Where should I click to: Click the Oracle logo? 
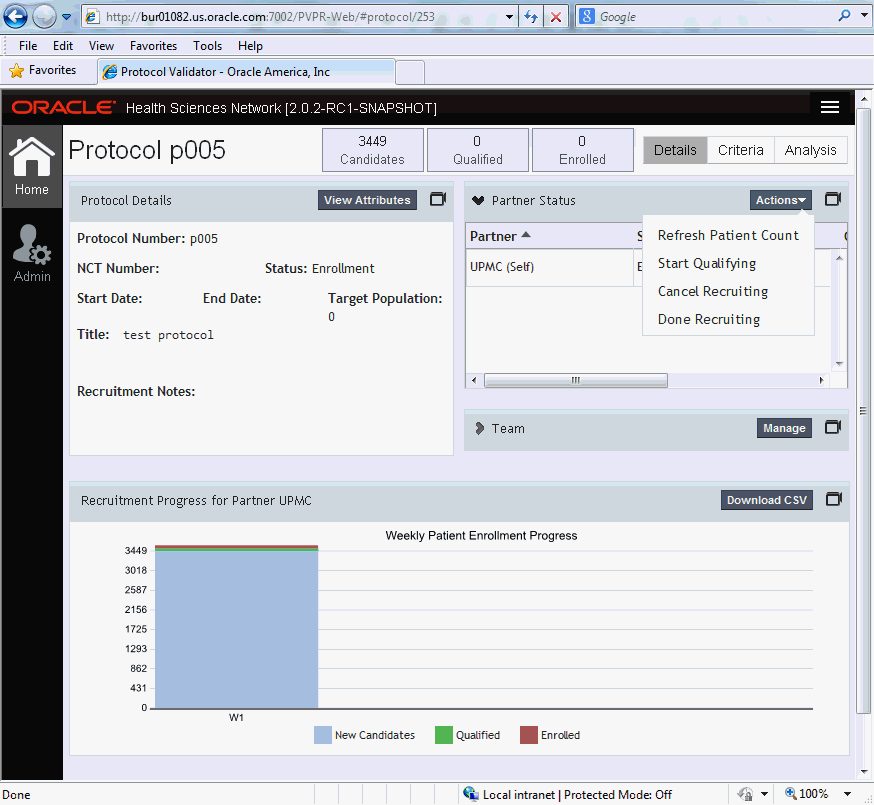click(64, 107)
